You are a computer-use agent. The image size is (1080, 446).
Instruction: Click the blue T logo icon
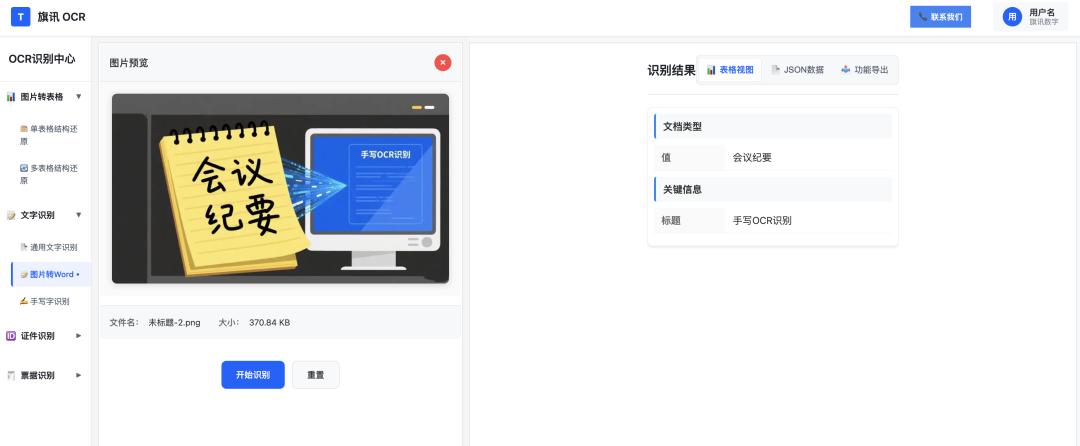pyautogui.click(x=21, y=17)
